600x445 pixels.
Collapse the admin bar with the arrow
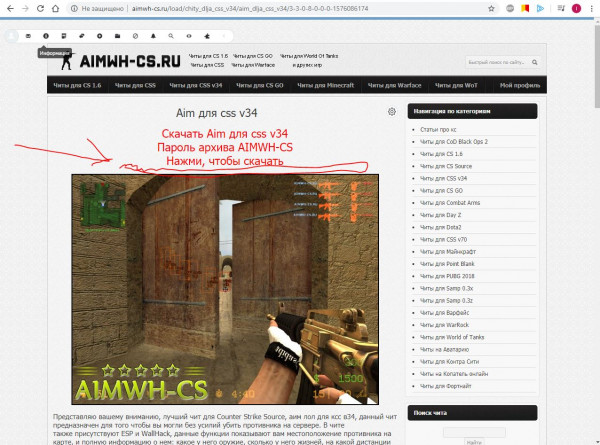tap(224, 36)
